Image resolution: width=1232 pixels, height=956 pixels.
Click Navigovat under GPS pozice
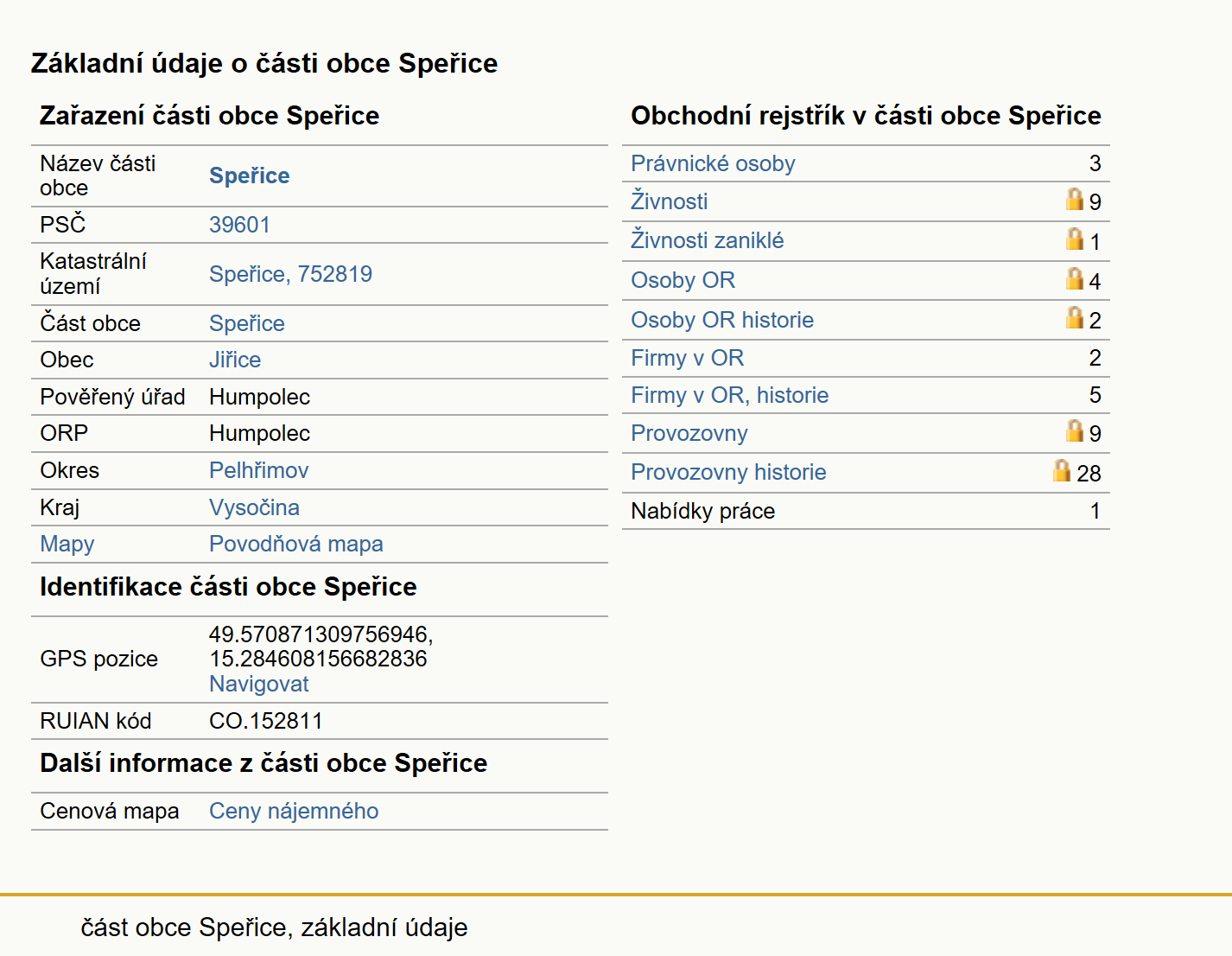pyautogui.click(x=258, y=684)
